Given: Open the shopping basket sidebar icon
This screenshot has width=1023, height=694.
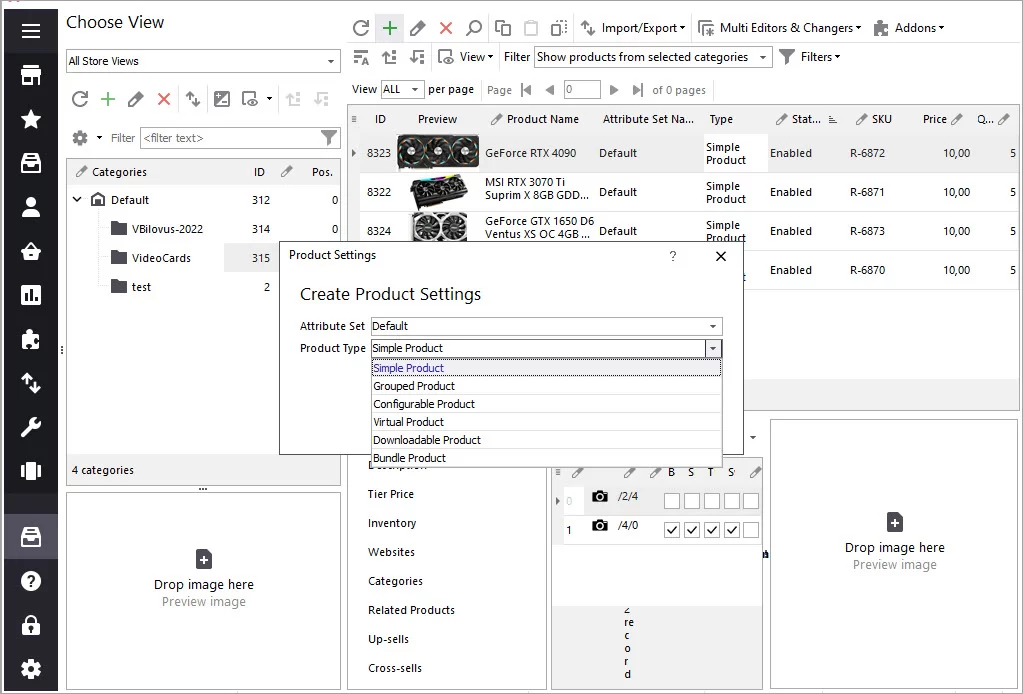Looking at the screenshot, I should pos(31,251).
